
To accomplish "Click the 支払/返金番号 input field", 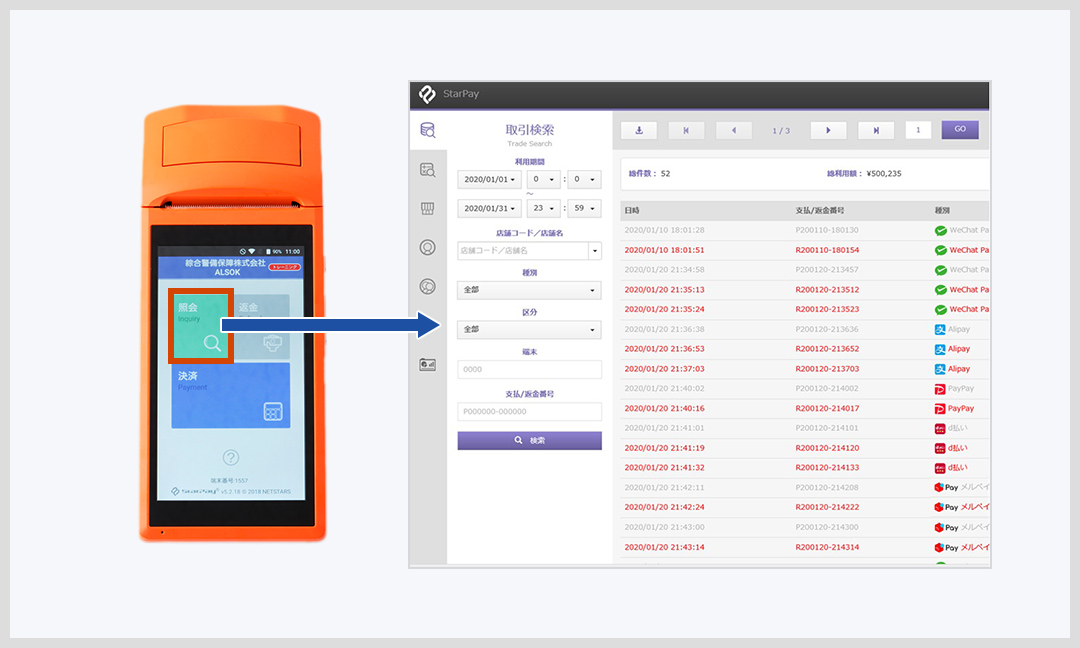I will 529,411.
